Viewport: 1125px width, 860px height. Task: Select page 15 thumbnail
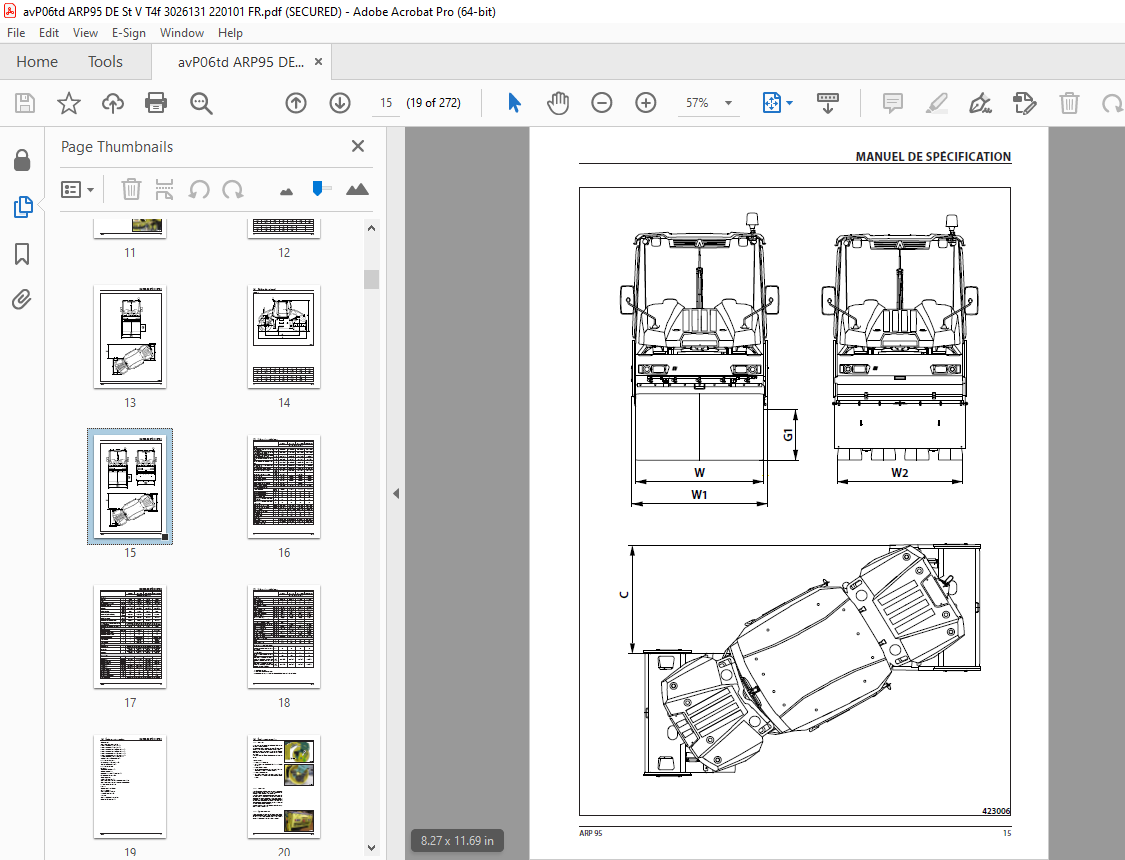tap(130, 487)
